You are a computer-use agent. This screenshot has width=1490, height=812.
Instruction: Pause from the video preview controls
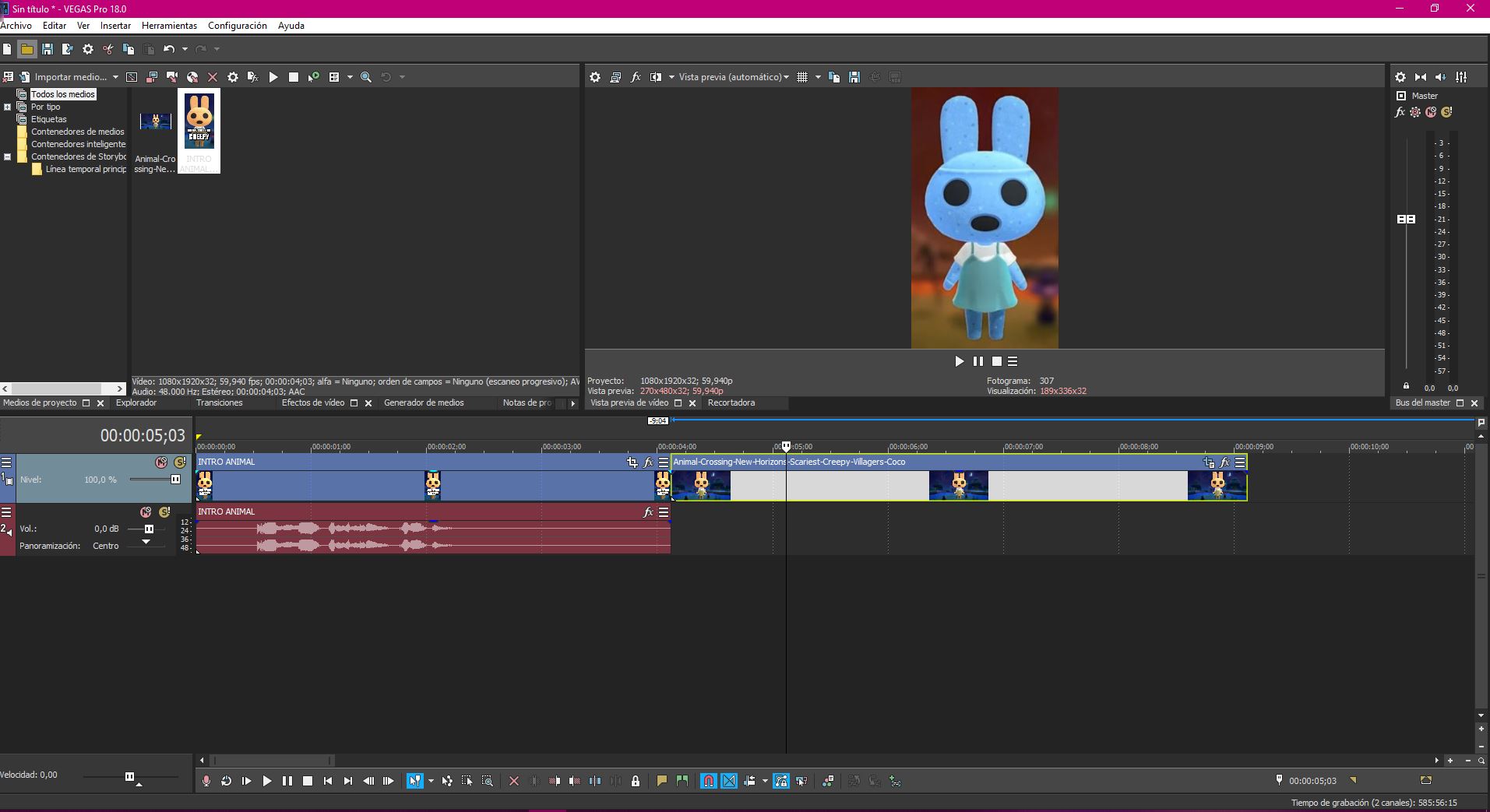977,361
